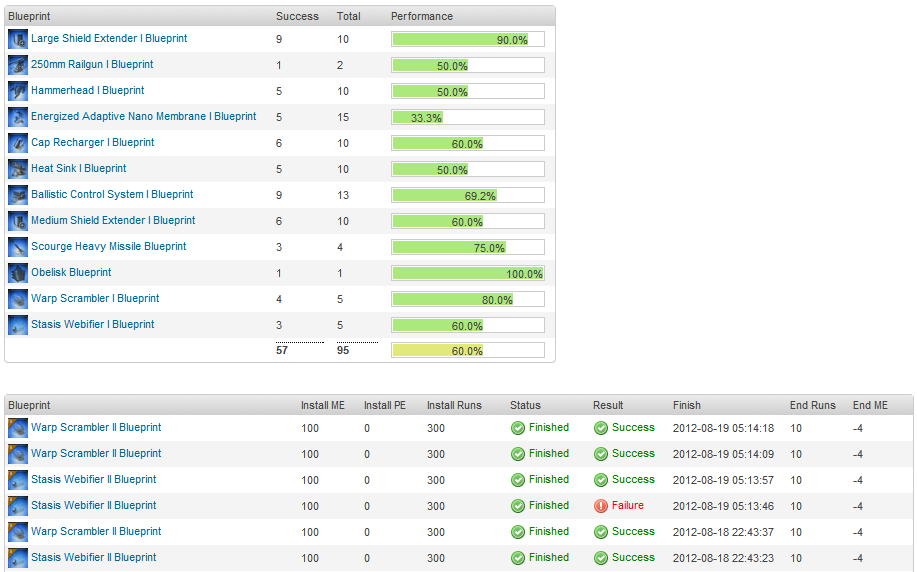The width and height of the screenshot is (917, 572).
Task: Click the Hammerhead I blueprint icon
Action: point(18,91)
